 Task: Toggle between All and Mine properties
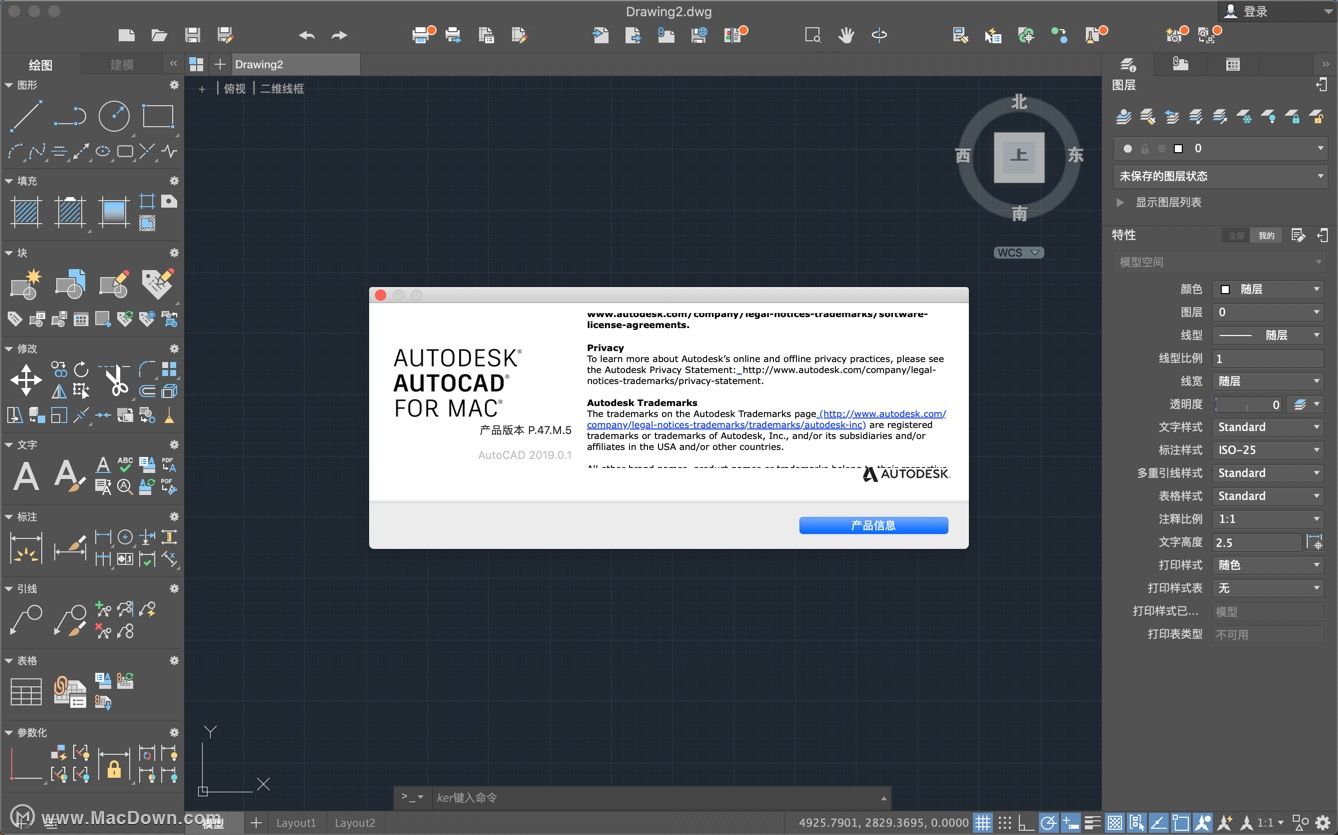[x=1251, y=235]
